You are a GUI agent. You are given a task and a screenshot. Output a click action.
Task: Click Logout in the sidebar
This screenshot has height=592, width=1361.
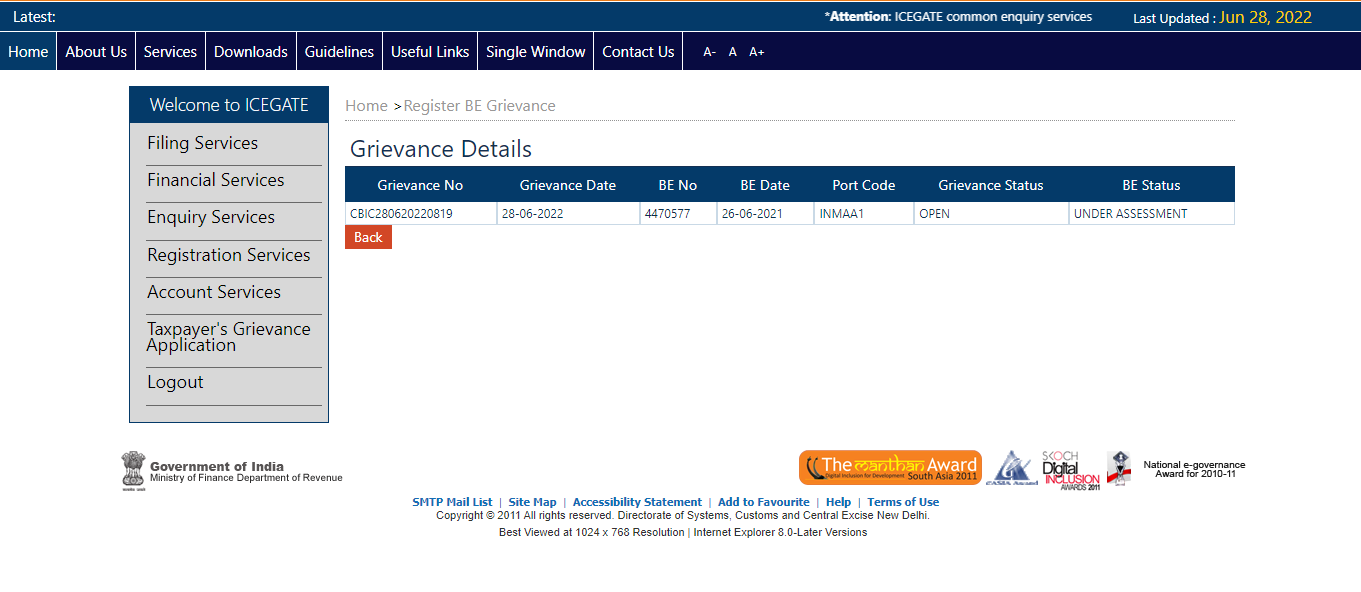pos(175,382)
